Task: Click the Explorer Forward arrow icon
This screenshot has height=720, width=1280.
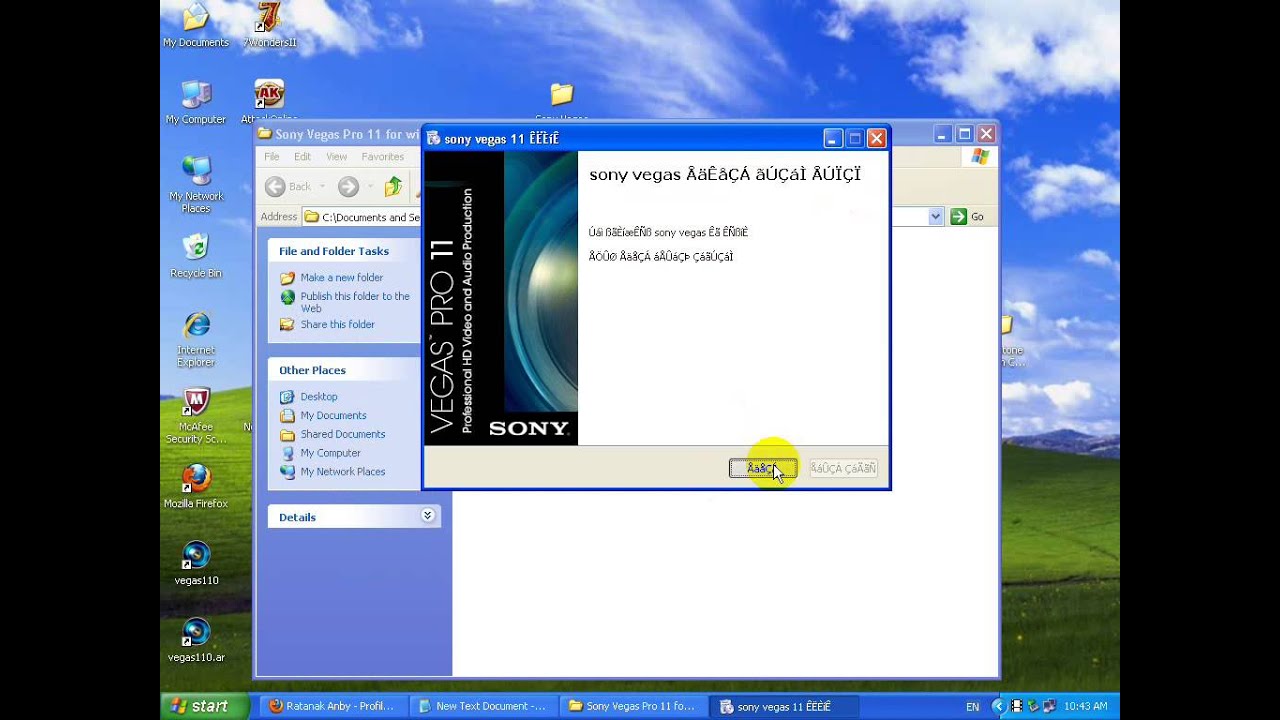Action: click(348, 186)
